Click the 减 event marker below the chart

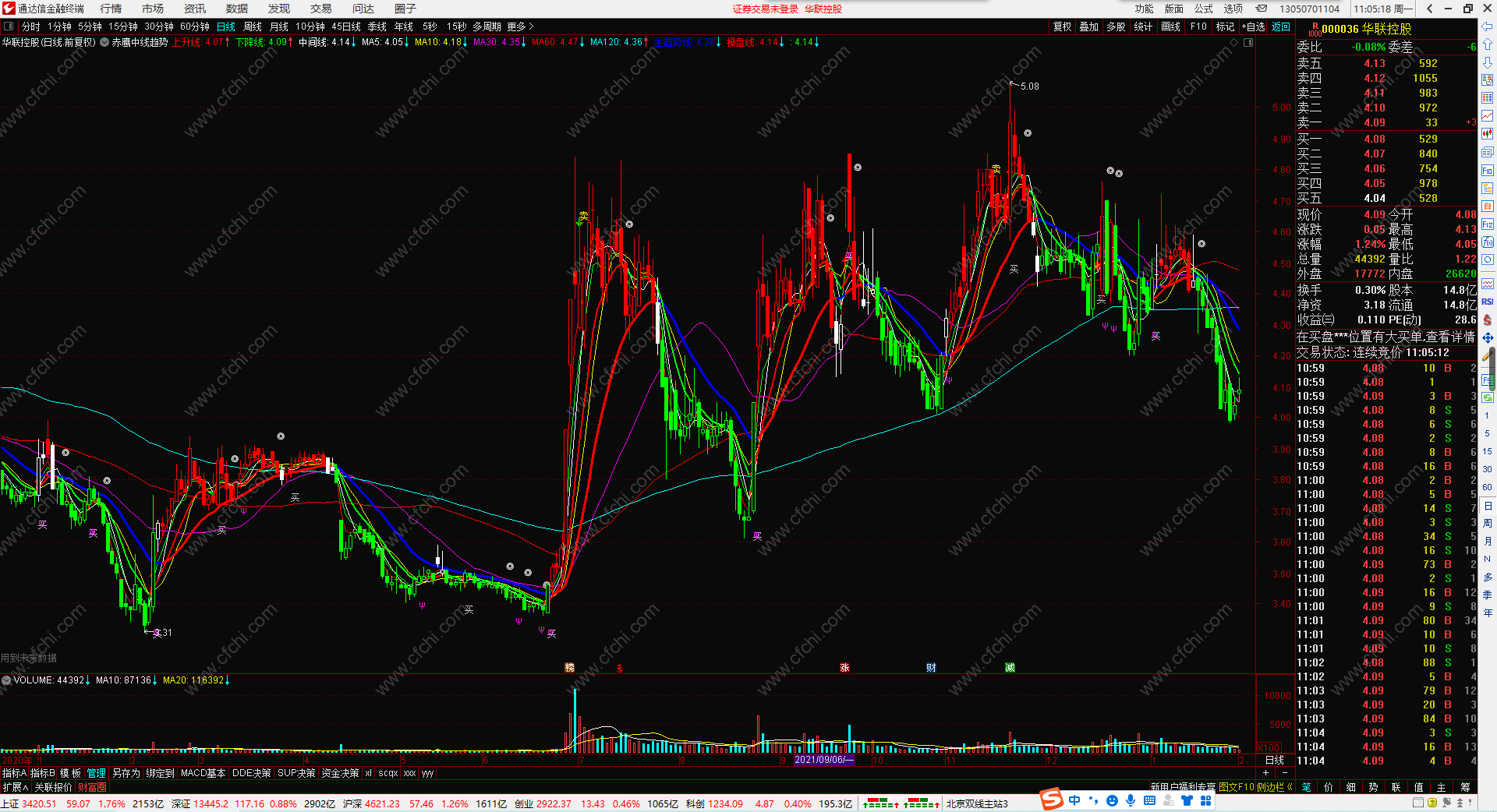(1010, 668)
